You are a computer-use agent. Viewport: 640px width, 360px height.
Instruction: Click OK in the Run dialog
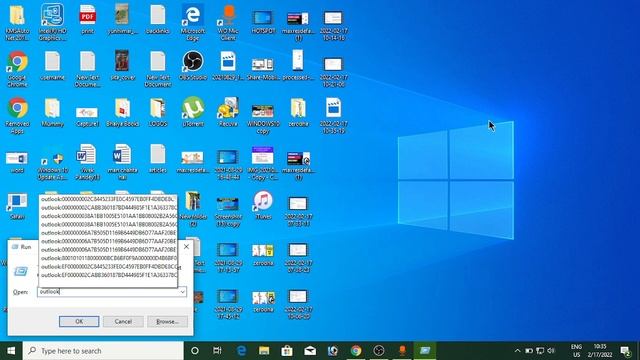(79, 322)
